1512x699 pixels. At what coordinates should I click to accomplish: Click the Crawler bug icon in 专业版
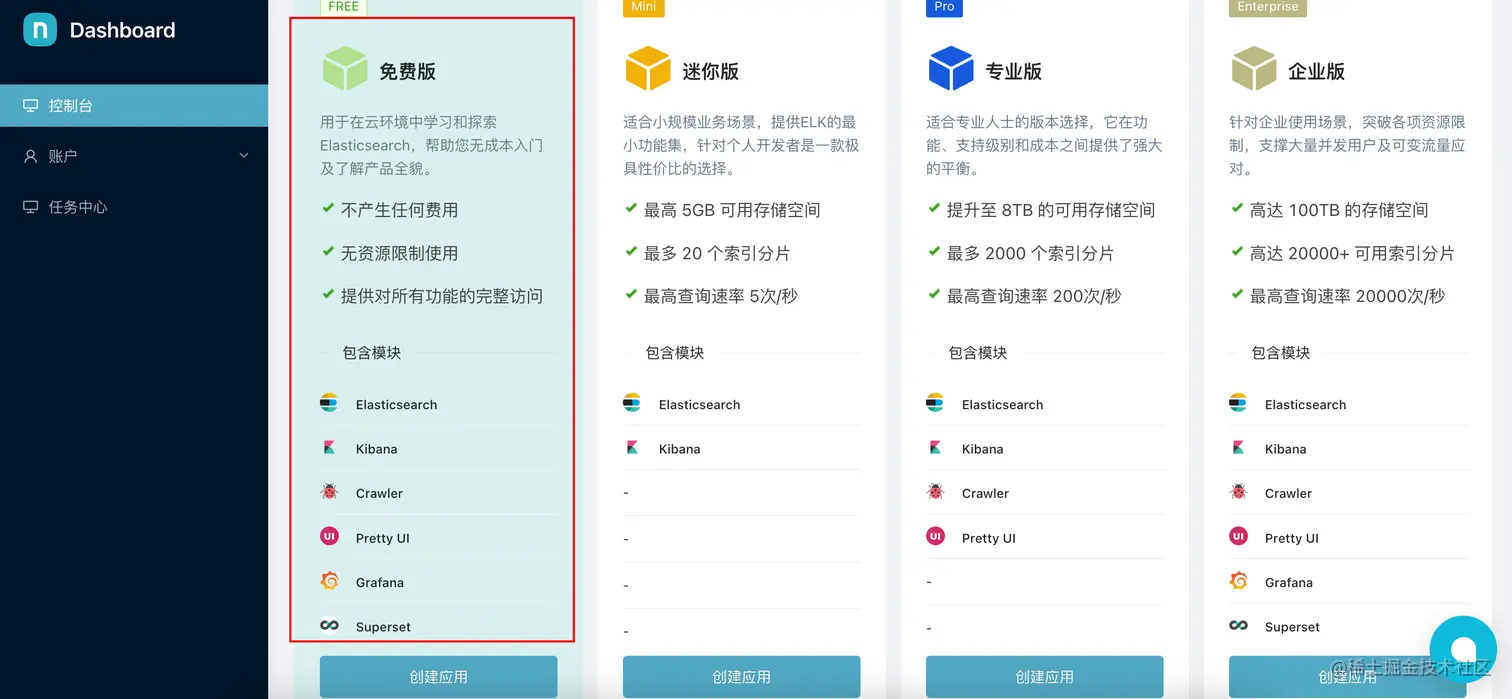(935, 492)
